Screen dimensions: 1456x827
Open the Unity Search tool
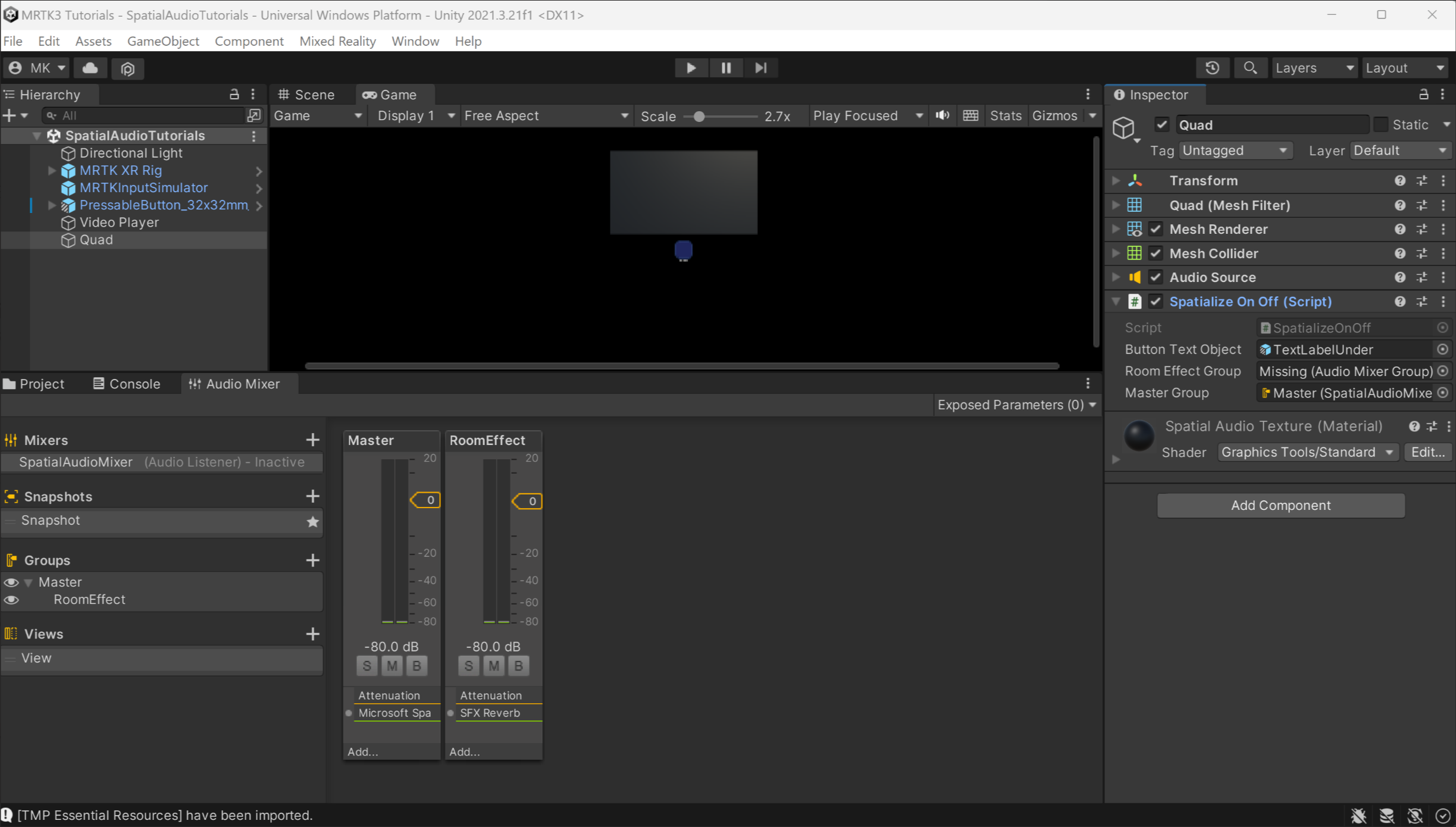[1250, 67]
